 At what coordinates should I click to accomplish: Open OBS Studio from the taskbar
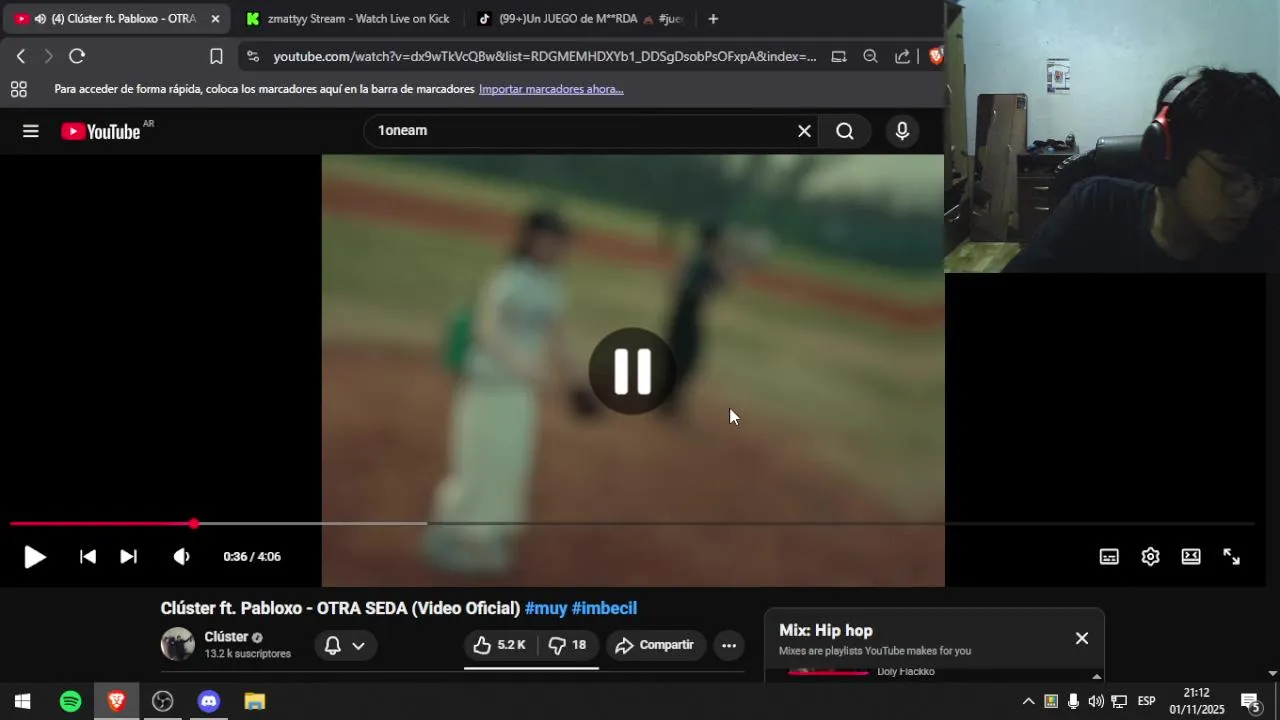[163, 701]
